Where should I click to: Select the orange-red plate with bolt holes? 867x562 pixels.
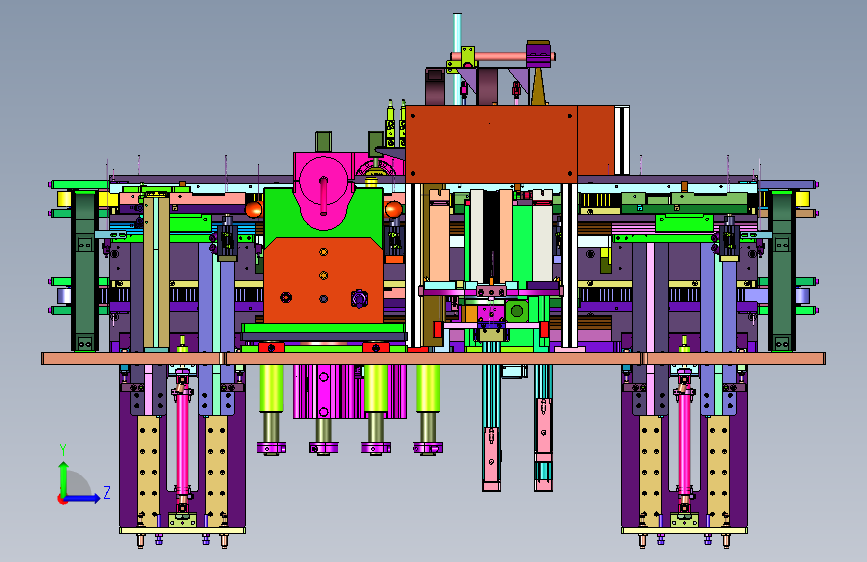[x=323, y=280]
